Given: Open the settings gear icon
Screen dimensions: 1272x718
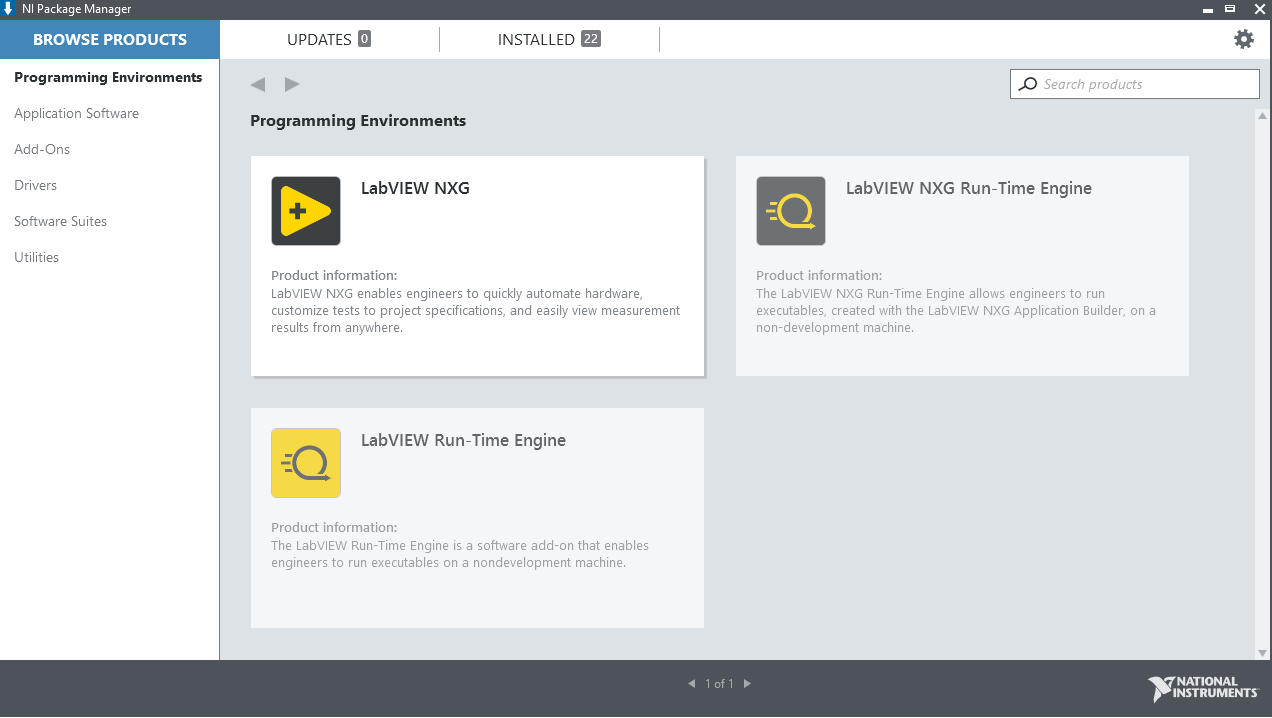Looking at the screenshot, I should [x=1243, y=39].
